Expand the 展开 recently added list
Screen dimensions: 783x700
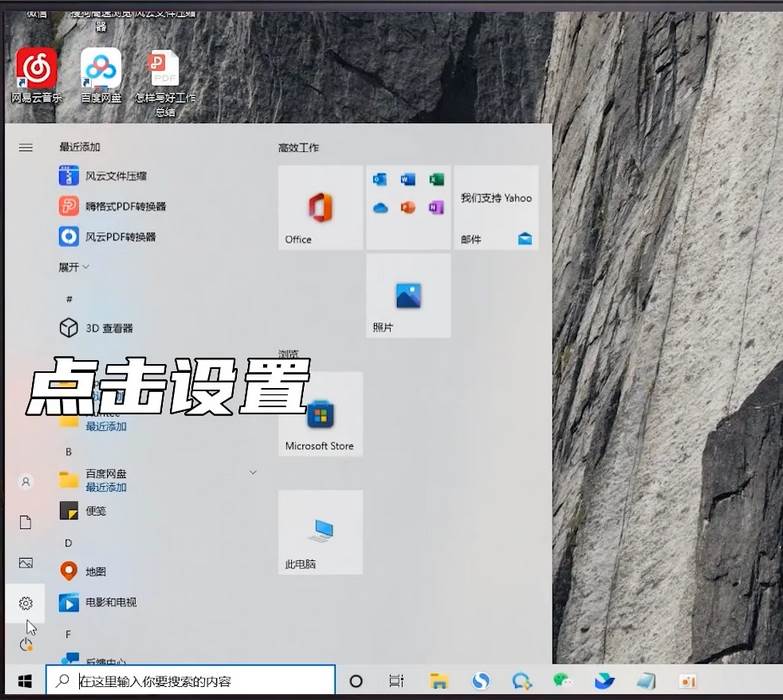(73, 267)
